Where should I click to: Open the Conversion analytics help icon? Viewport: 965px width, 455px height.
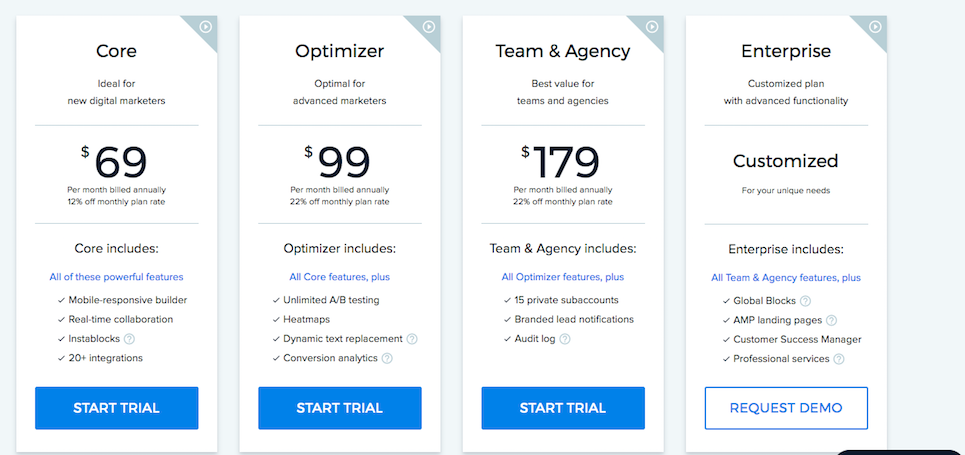[386, 358]
